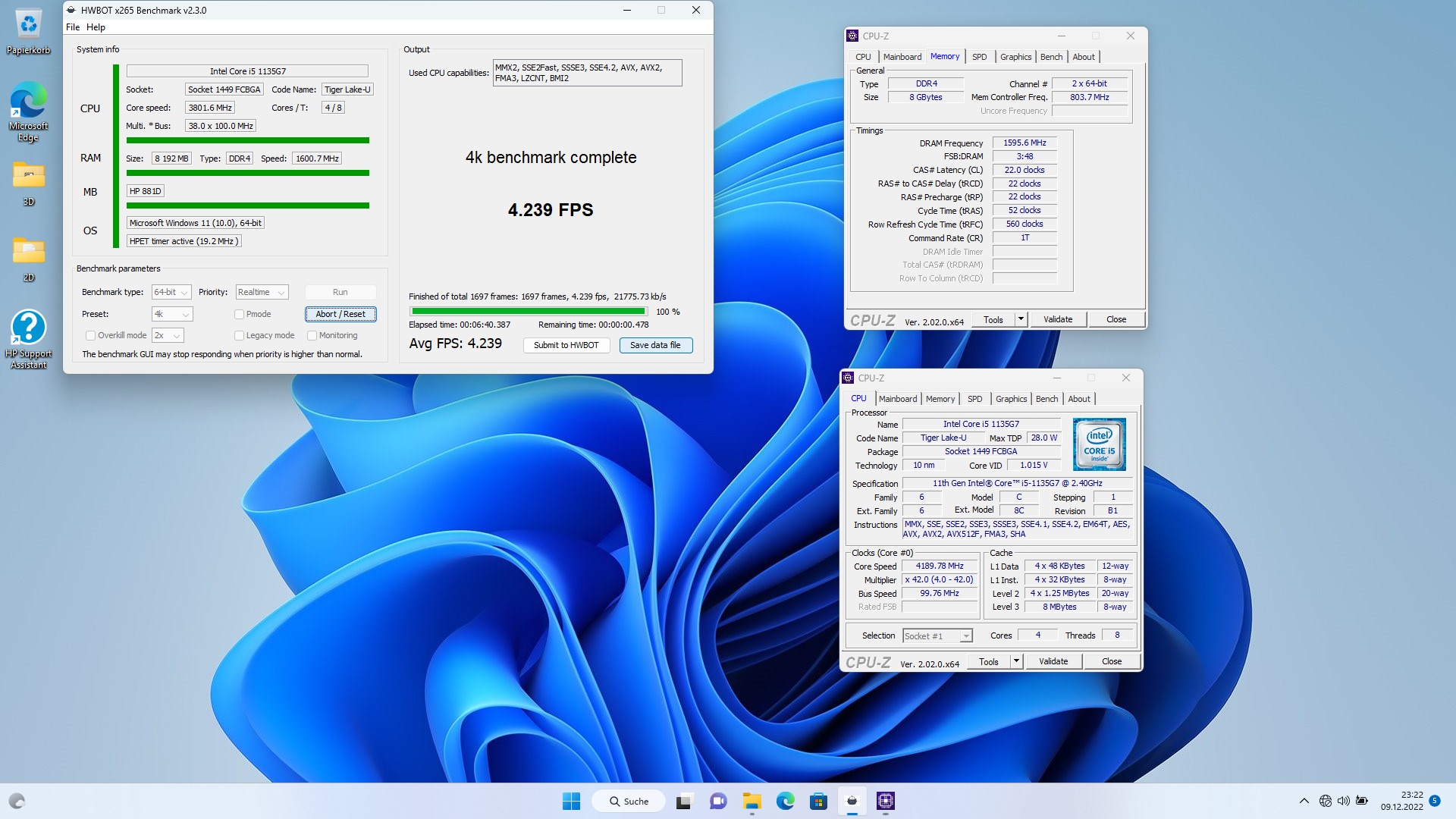1456x819 pixels.
Task: Open File Explorer from taskbar
Action: (752, 801)
